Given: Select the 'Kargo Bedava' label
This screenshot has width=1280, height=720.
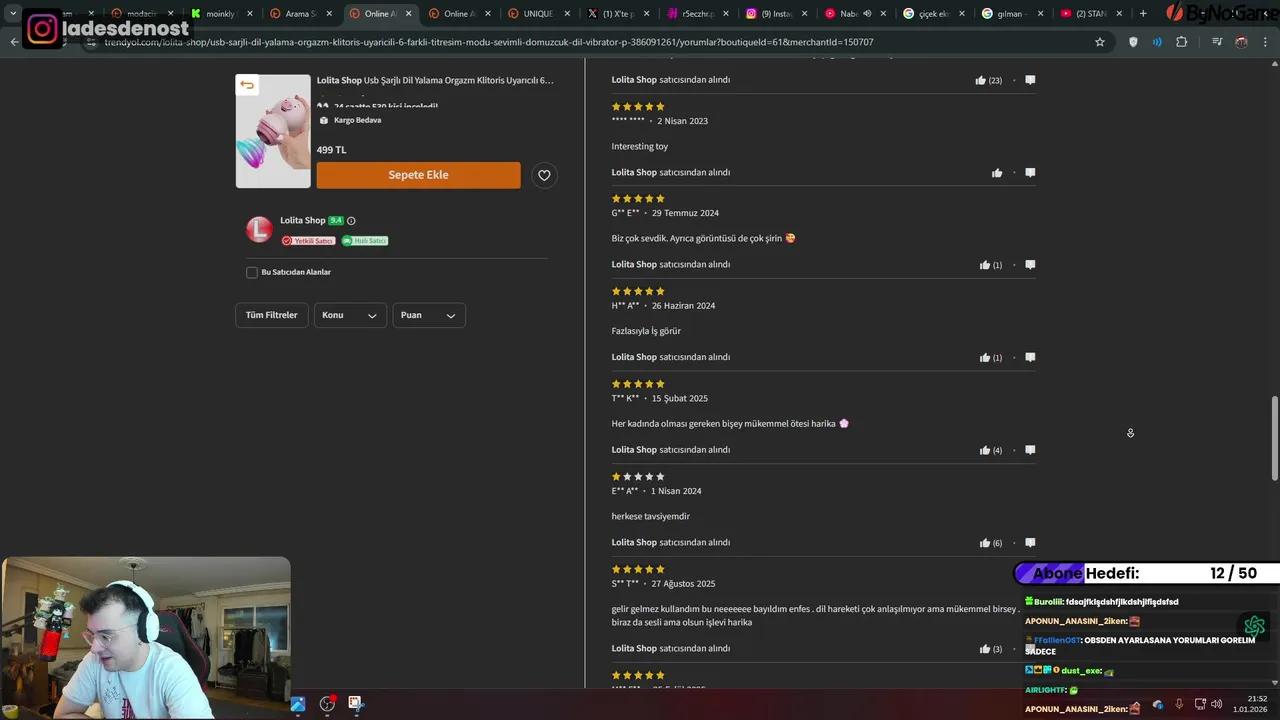Looking at the screenshot, I should pos(357,120).
